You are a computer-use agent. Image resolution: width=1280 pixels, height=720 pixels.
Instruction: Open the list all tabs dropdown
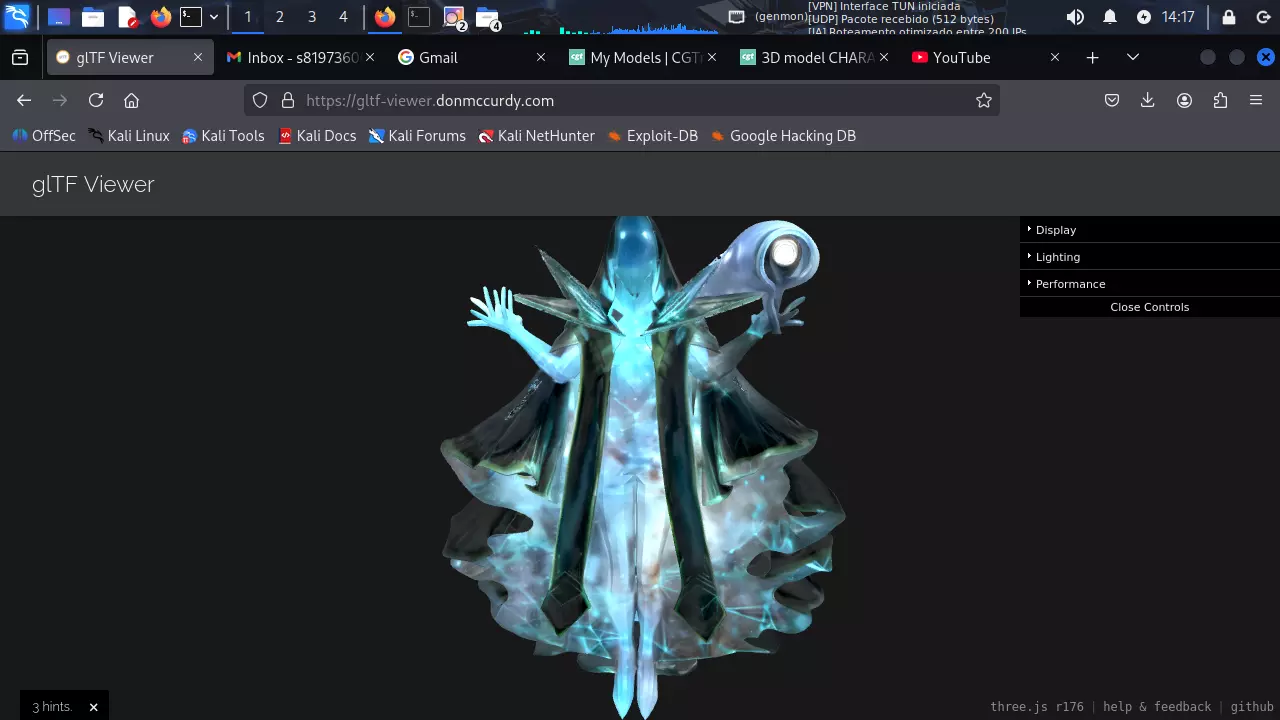[x=1133, y=58]
